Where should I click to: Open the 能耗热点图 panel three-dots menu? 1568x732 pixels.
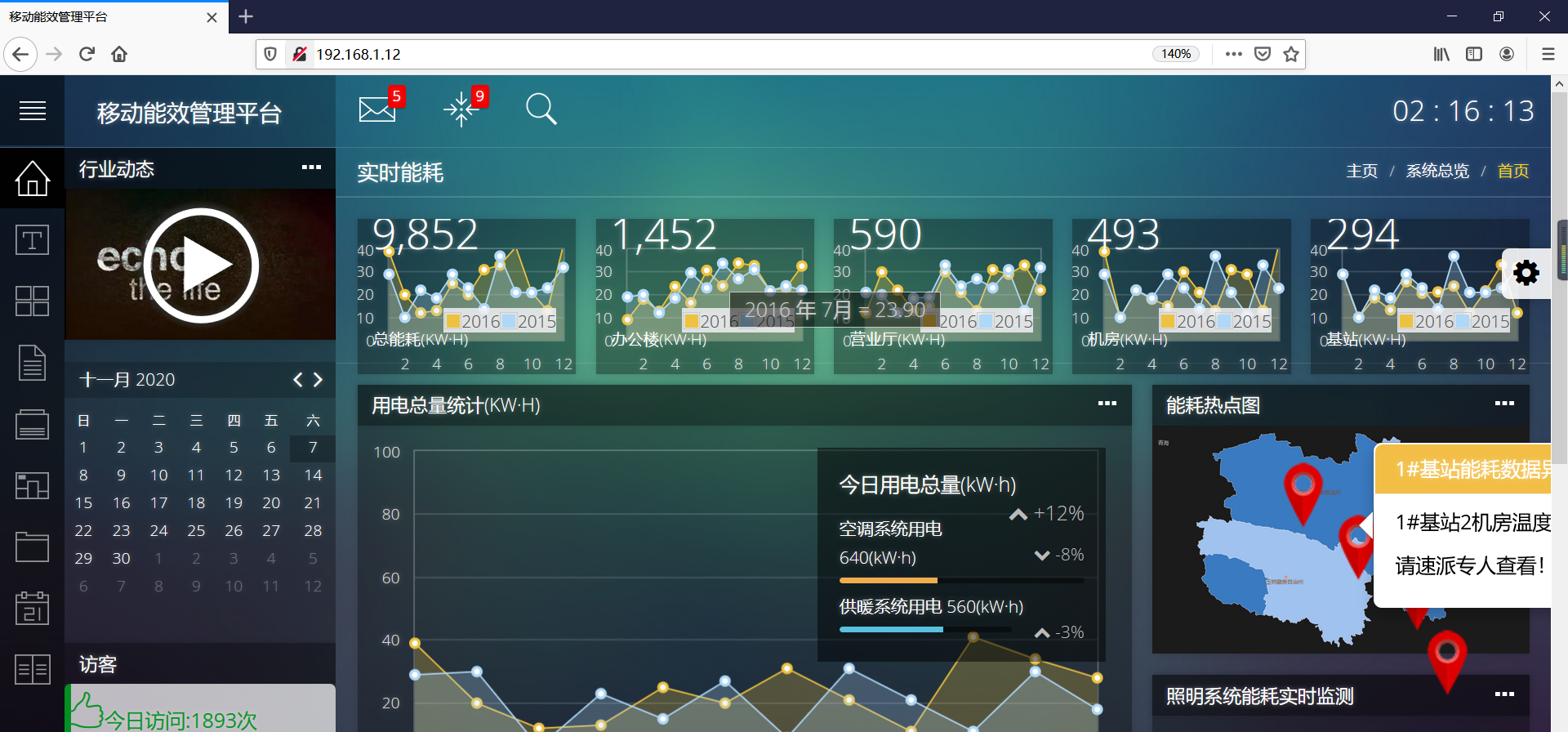(1504, 403)
